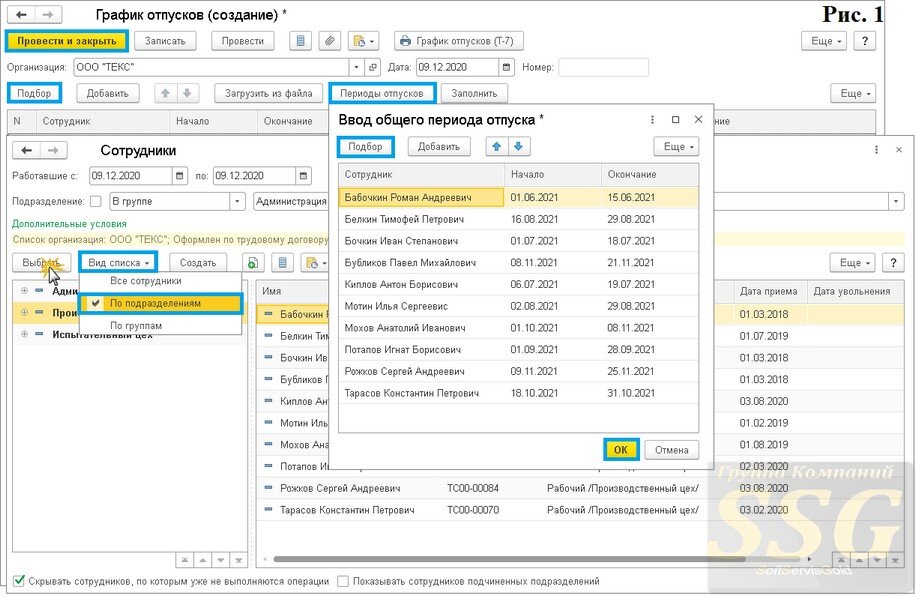Enable Показывать сотрудников подчиненных подразделений
Image resolution: width=916 pixels, height=596 pixels.
344,581
